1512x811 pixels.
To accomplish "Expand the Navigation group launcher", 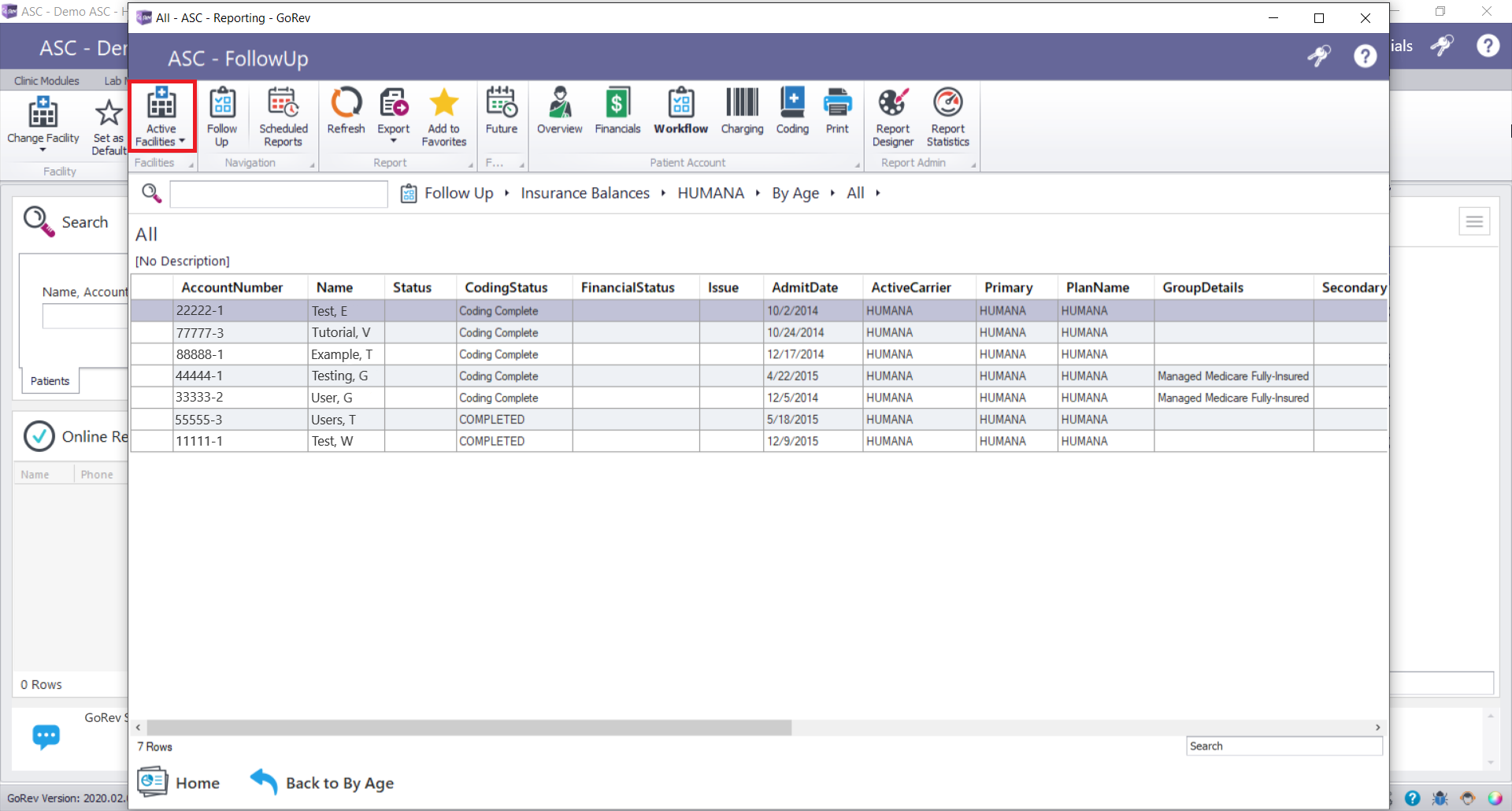I will click(x=312, y=165).
